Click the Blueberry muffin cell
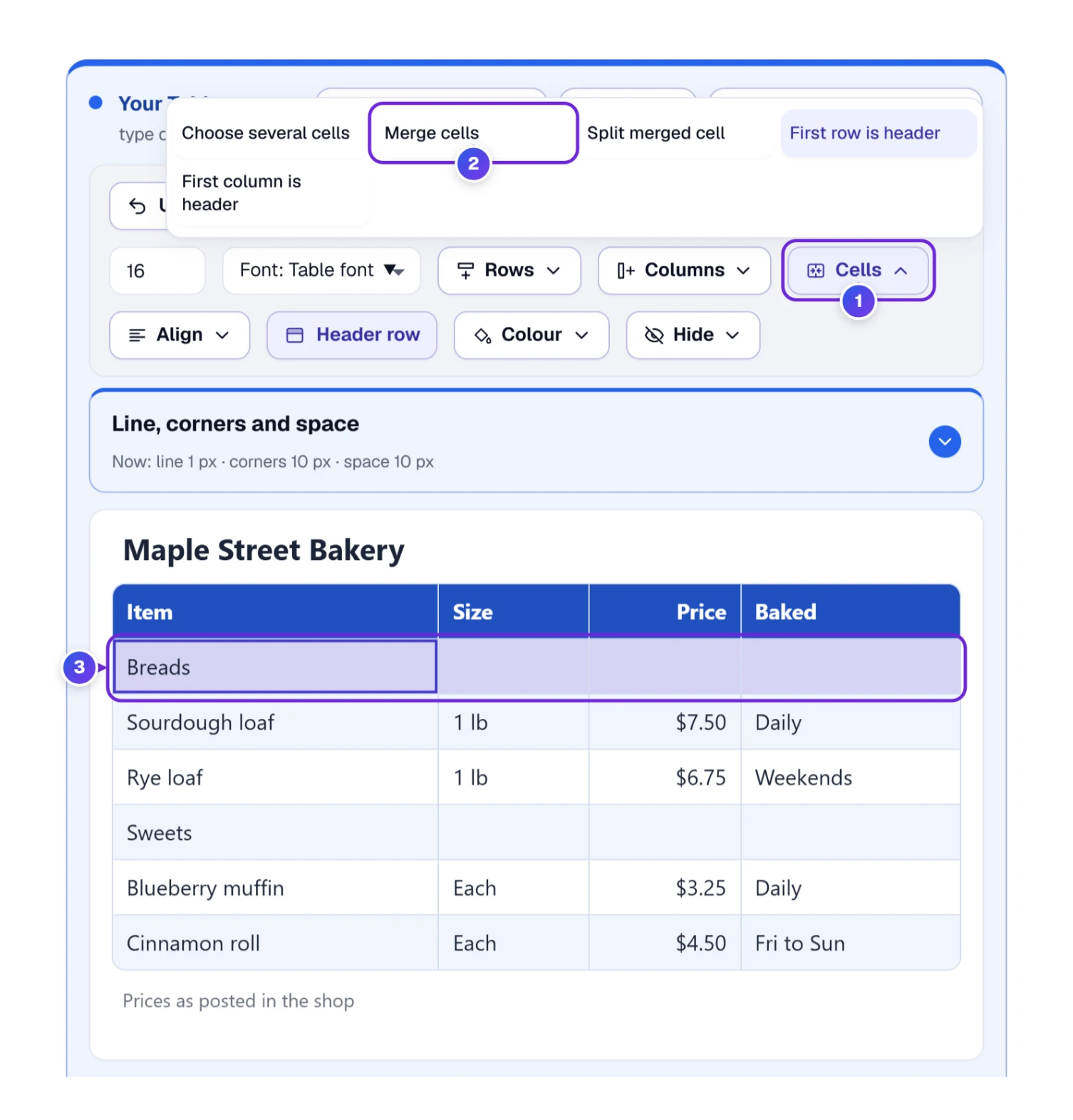1073x1120 pixels. click(275, 888)
